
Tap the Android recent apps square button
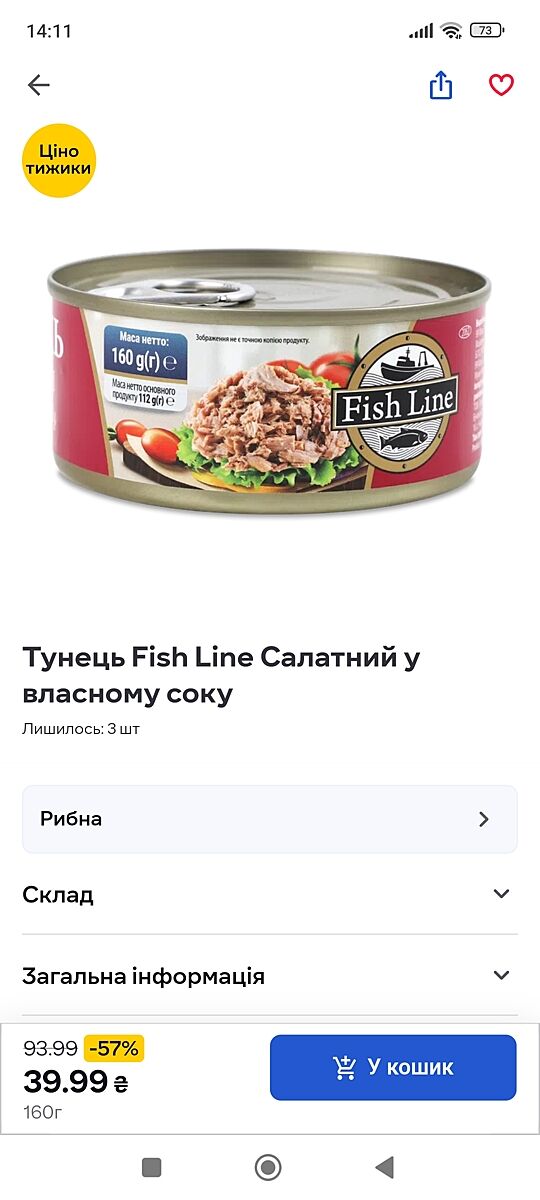(x=152, y=1166)
